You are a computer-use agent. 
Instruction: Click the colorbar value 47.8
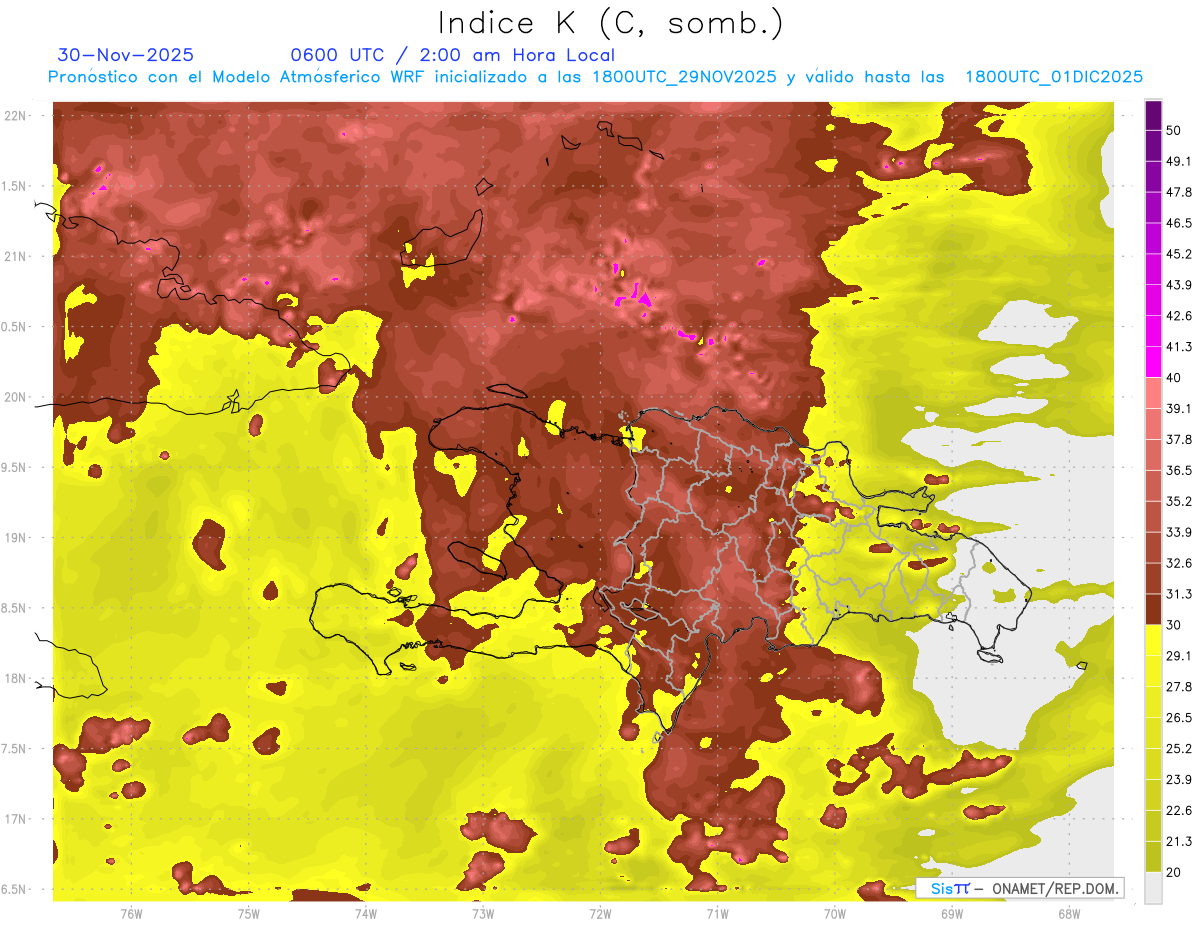pos(1179,192)
